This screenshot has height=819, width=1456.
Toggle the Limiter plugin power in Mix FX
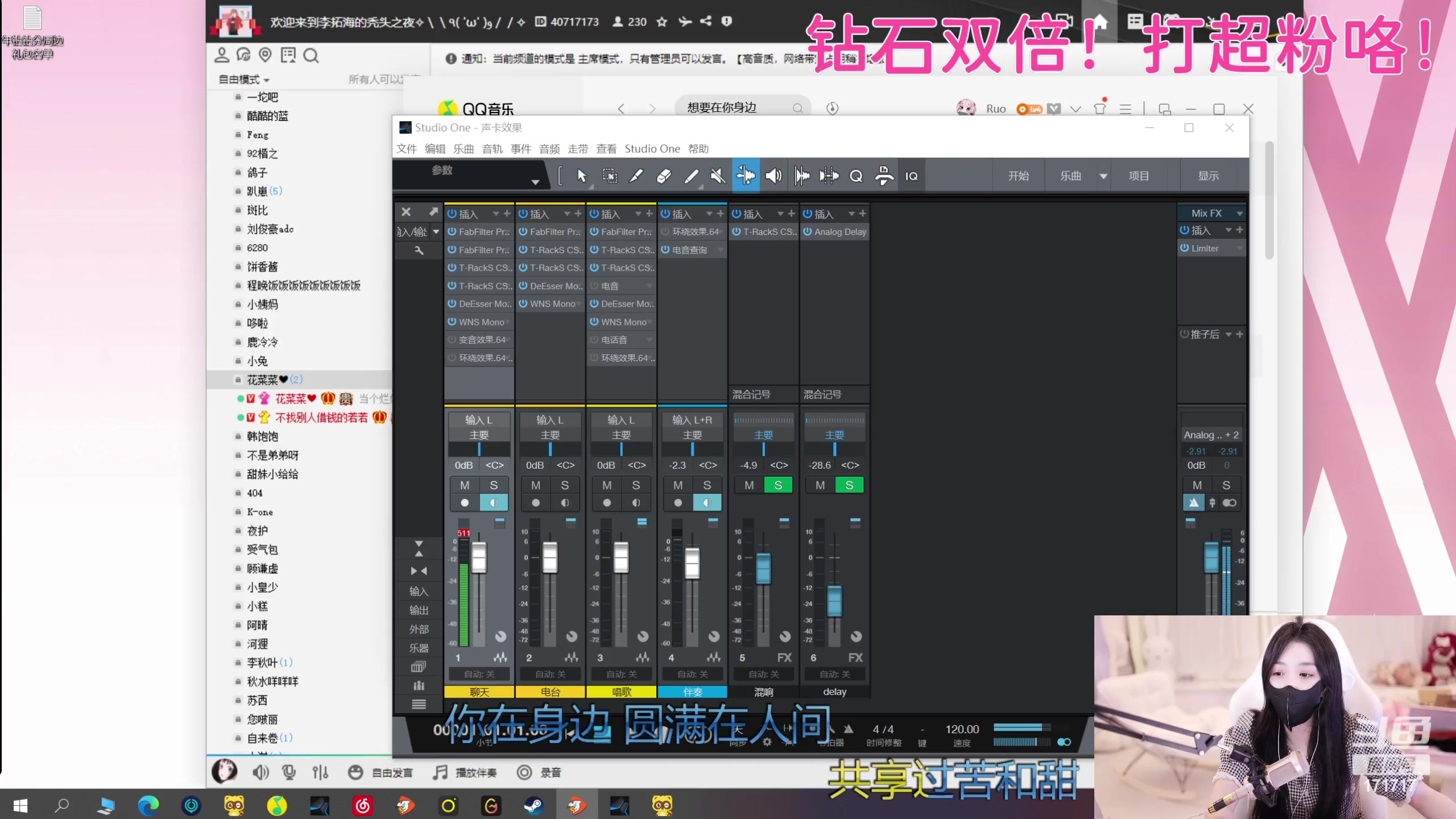tap(1185, 248)
